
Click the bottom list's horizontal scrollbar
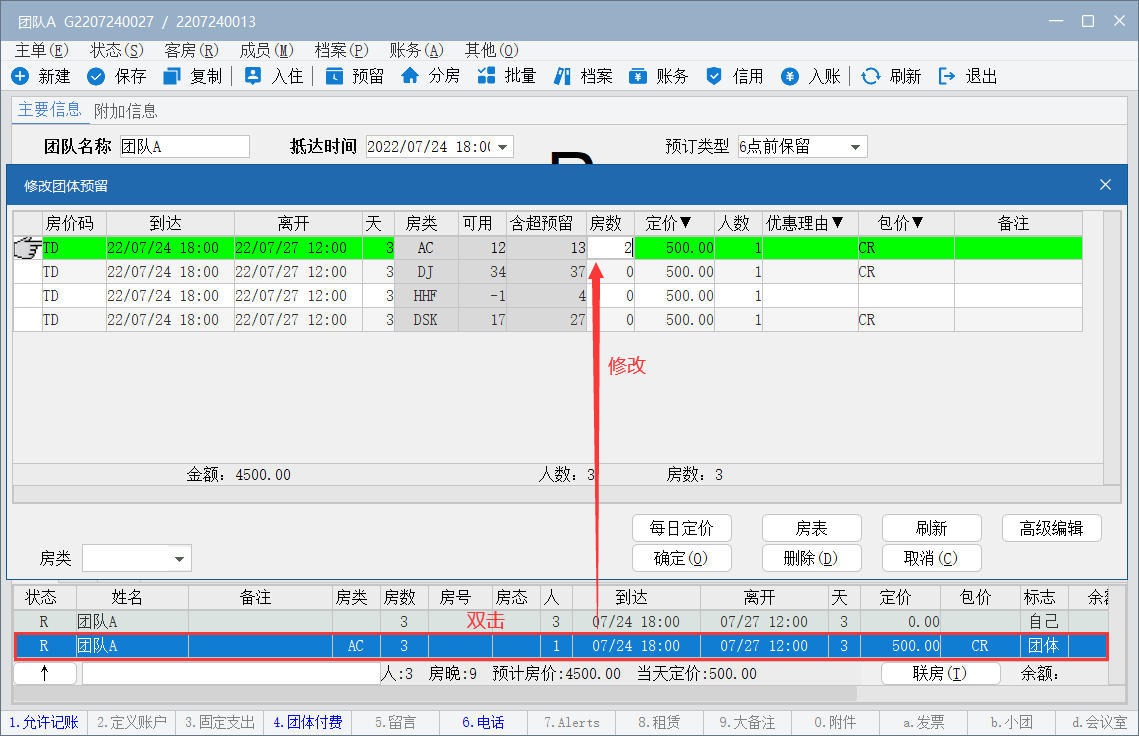coord(436,694)
